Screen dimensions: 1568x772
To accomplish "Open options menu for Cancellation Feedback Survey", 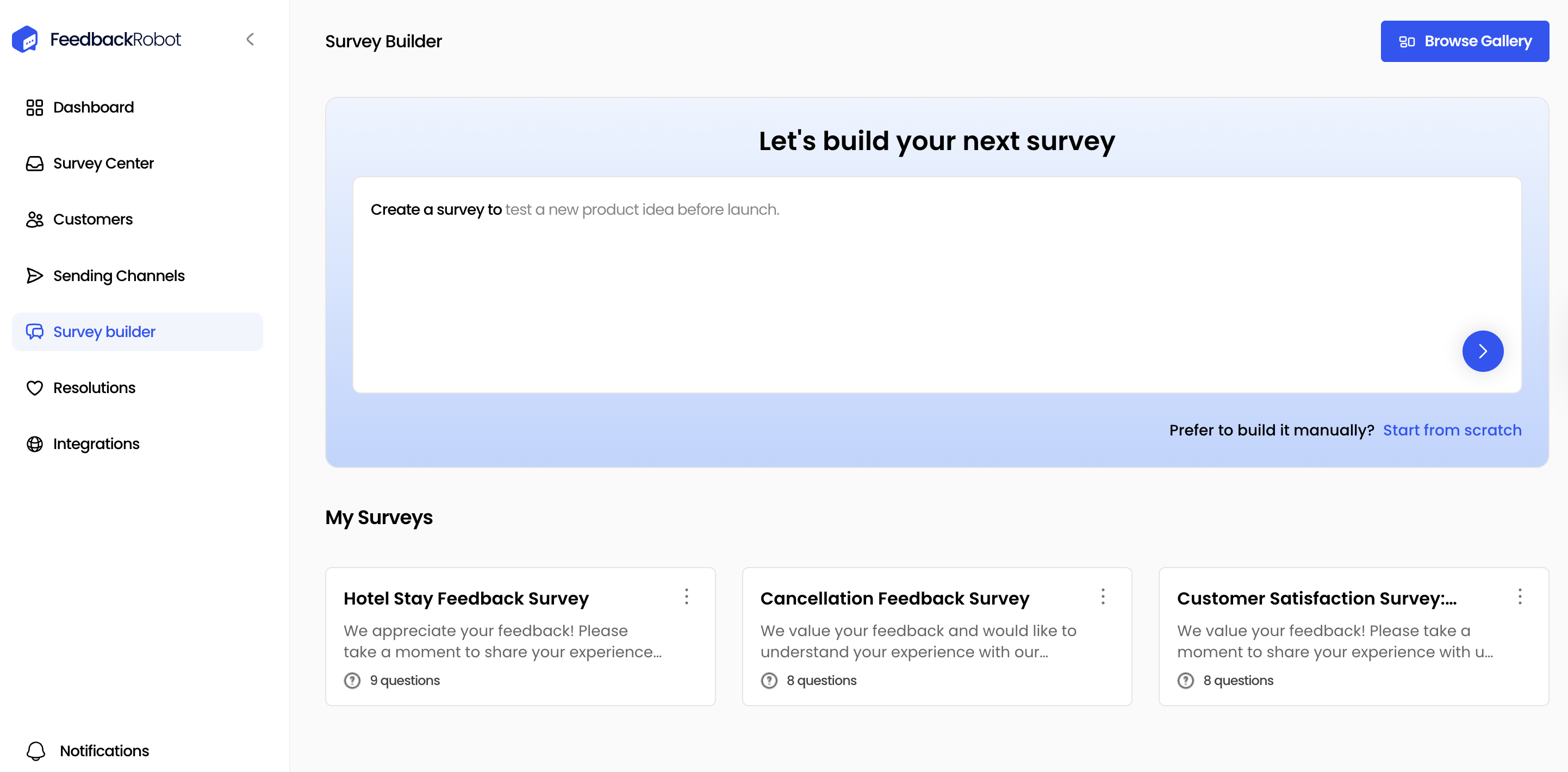I will (1103, 597).
